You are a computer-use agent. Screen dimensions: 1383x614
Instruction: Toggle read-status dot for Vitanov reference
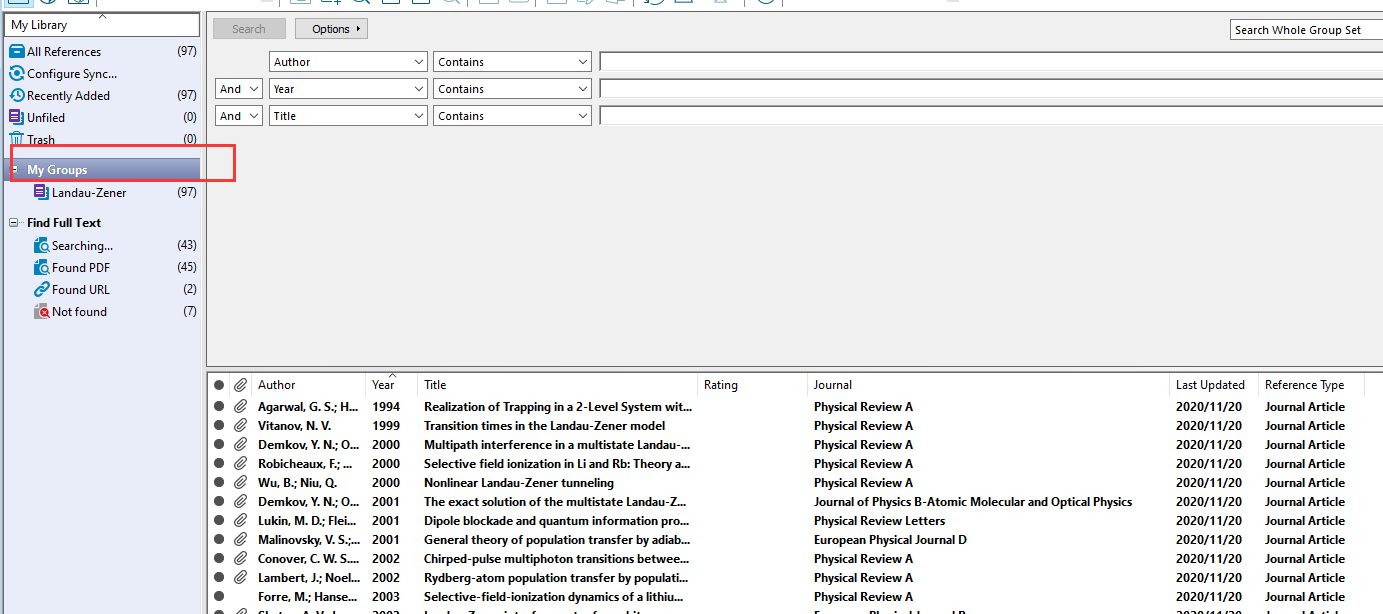pyautogui.click(x=219, y=426)
